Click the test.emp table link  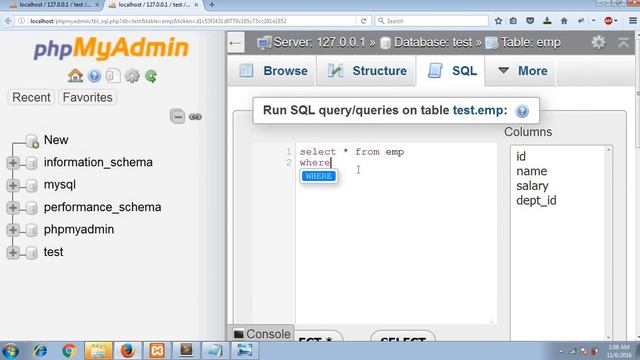pyautogui.click(x=478, y=110)
